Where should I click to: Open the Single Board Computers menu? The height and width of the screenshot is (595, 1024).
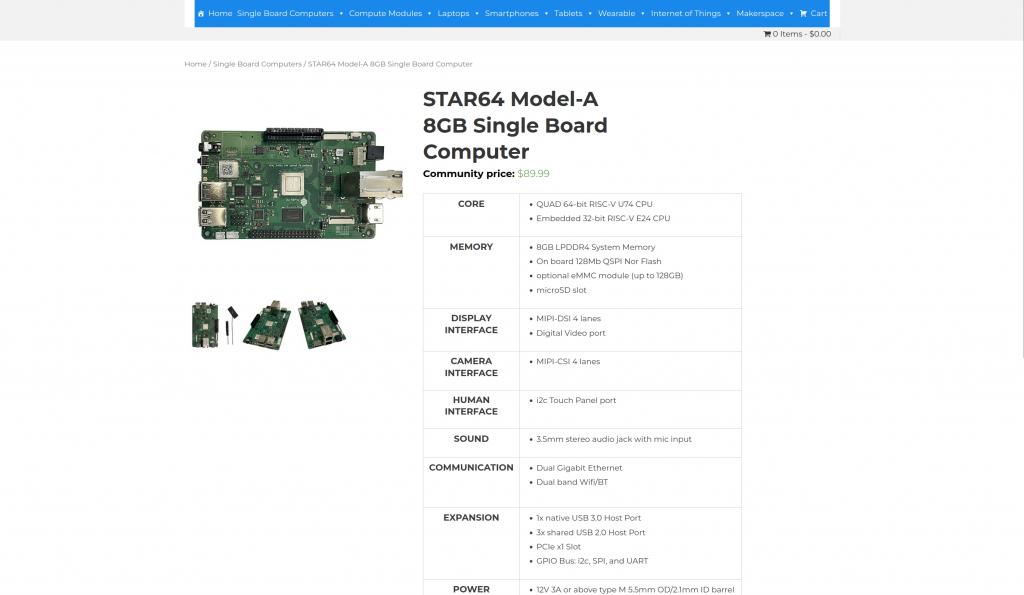[285, 14]
